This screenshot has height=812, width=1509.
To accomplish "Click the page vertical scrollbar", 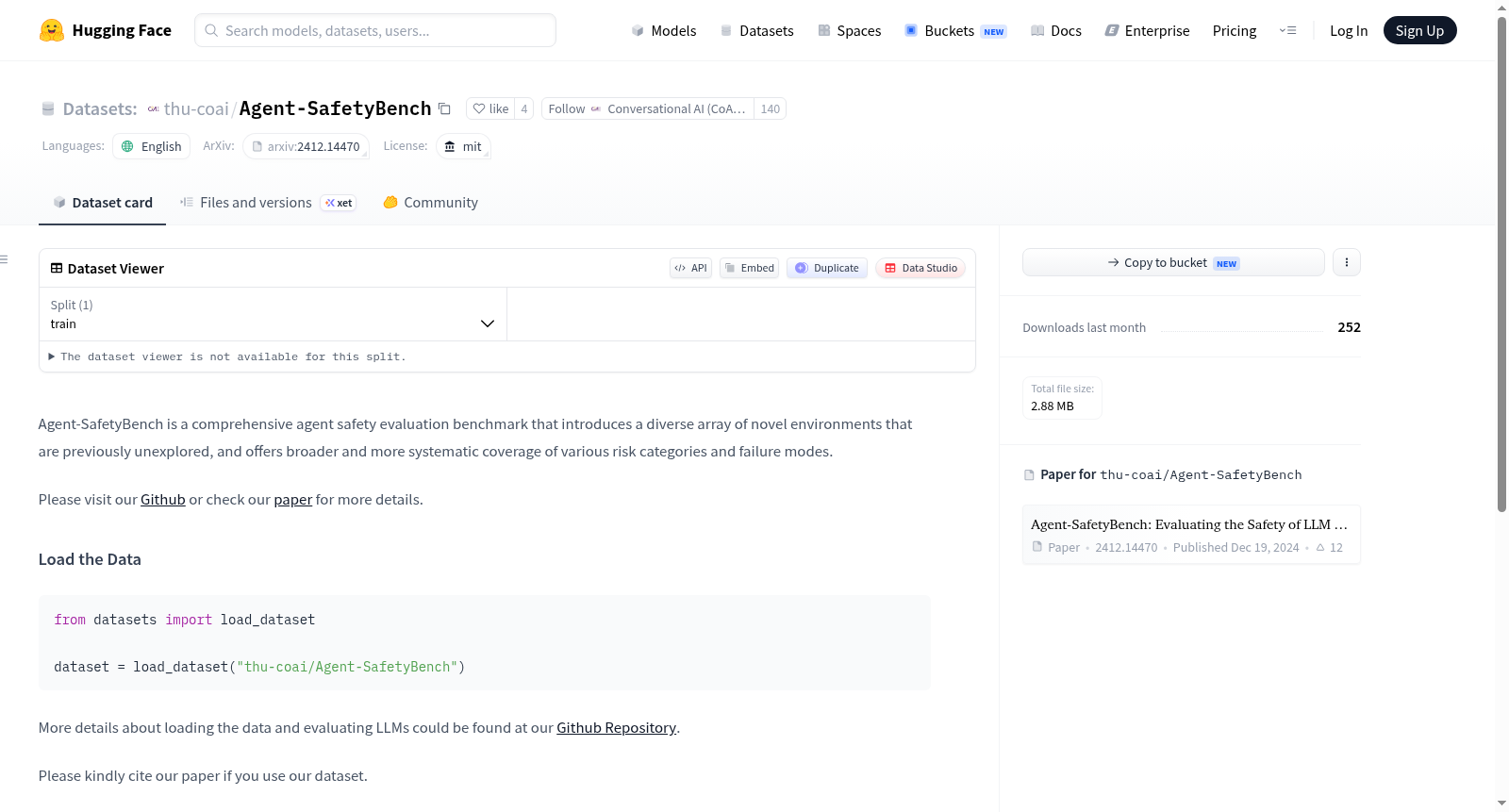I will click(x=1501, y=264).
